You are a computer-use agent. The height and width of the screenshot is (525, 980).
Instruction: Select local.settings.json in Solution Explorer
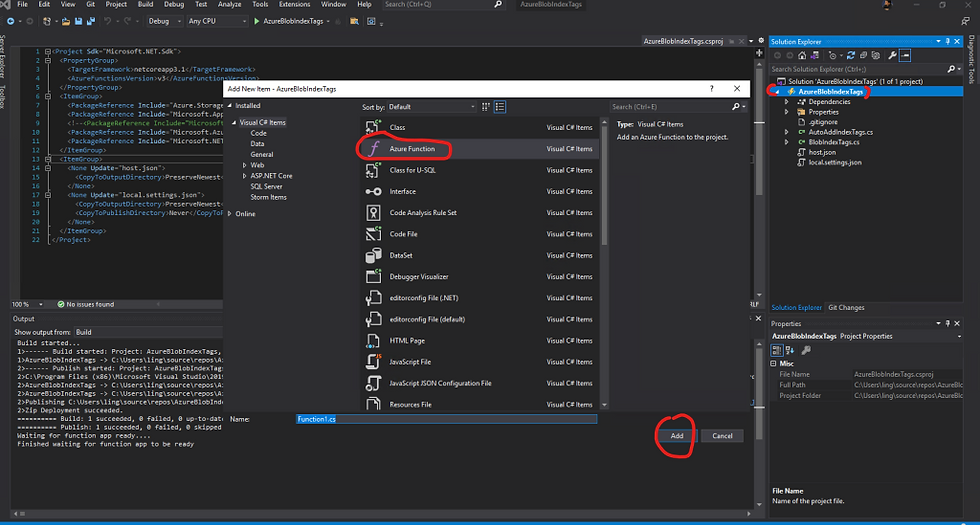835,162
